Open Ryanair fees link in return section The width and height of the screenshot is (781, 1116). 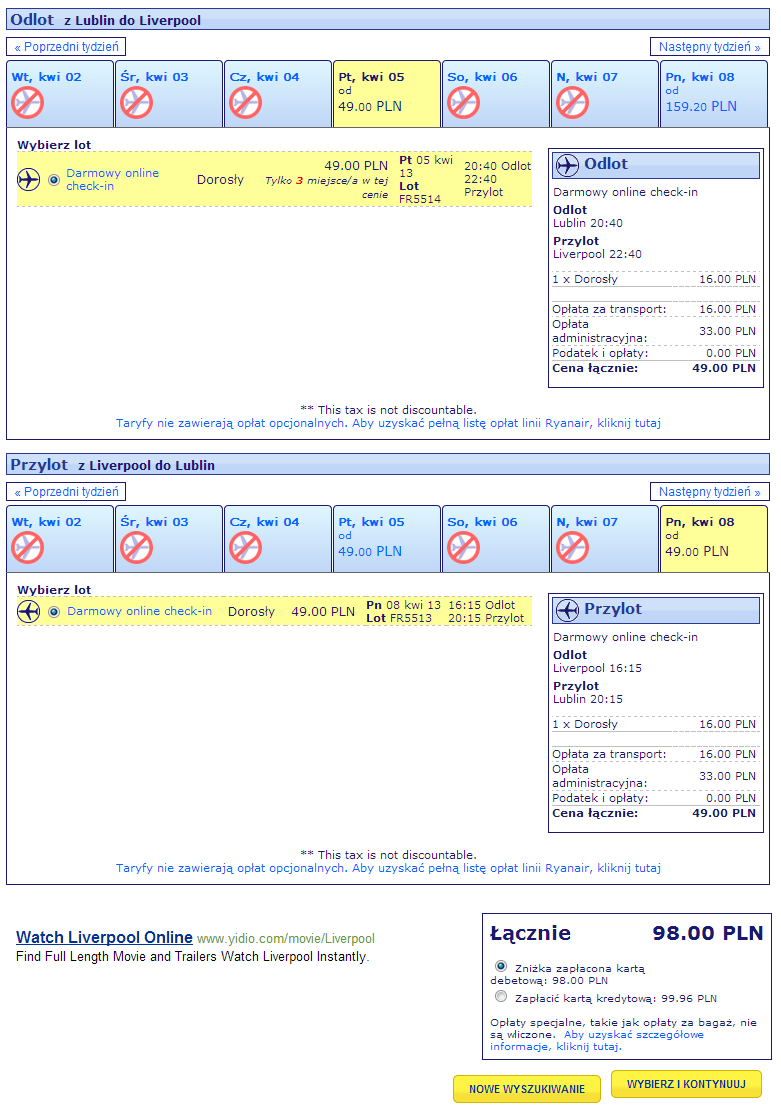388,868
